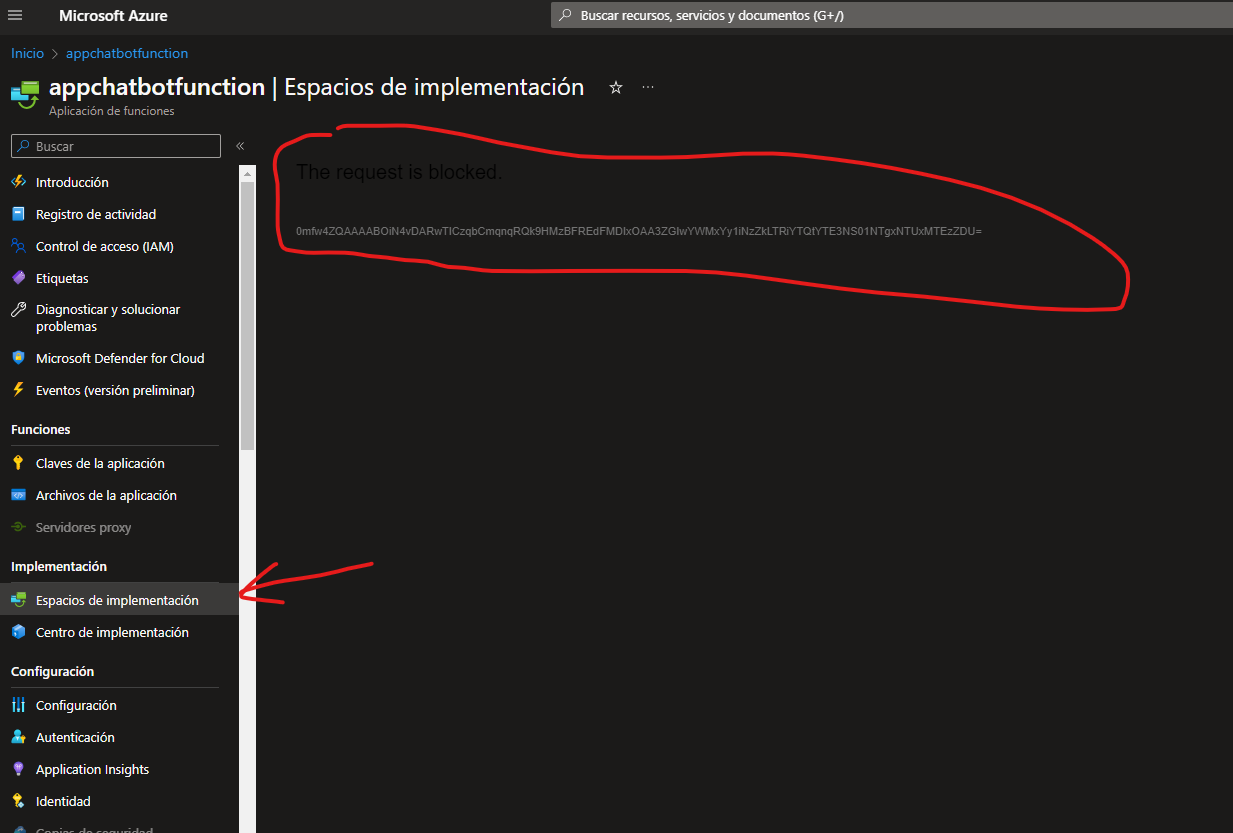This screenshot has width=1233, height=833.
Task: Click the Application Insights bulb icon
Action: [18, 769]
